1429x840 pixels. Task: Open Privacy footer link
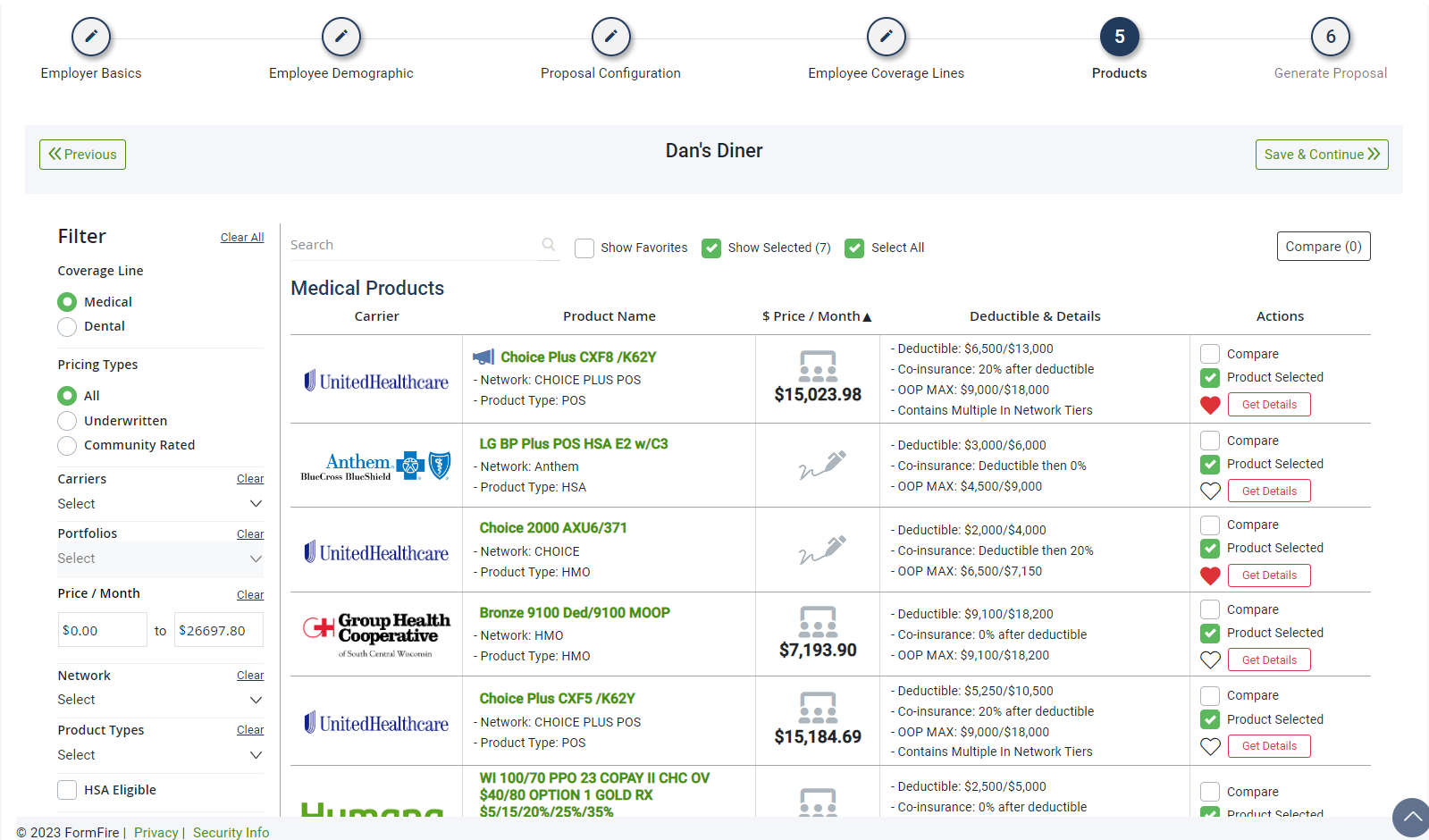point(156,833)
